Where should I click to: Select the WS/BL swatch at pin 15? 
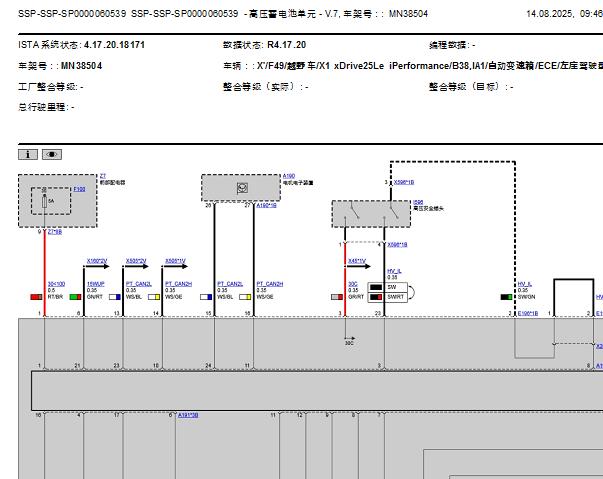pos(206,297)
